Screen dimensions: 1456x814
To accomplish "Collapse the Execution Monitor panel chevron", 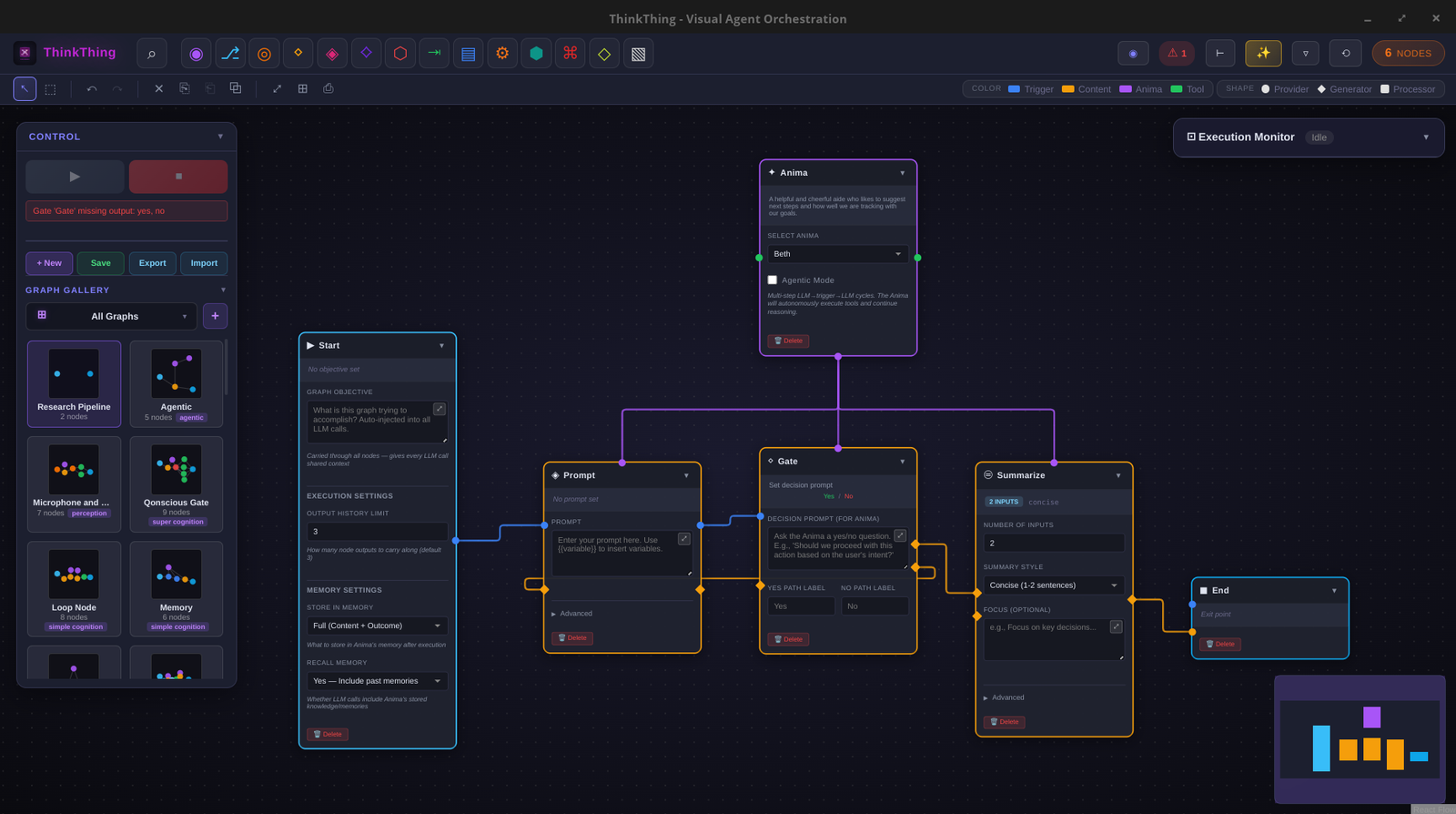I will pos(1426,137).
